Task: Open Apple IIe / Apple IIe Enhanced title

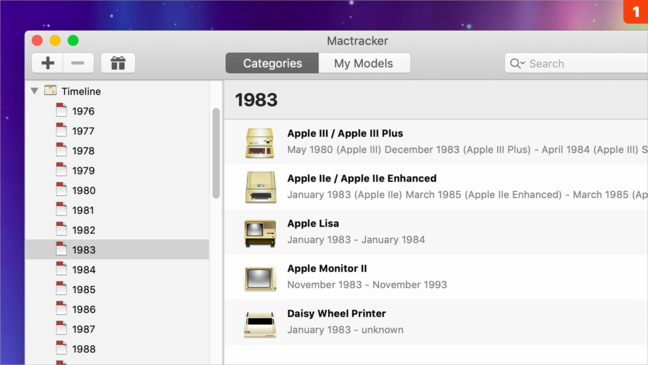Action: [x=362, y=178]
